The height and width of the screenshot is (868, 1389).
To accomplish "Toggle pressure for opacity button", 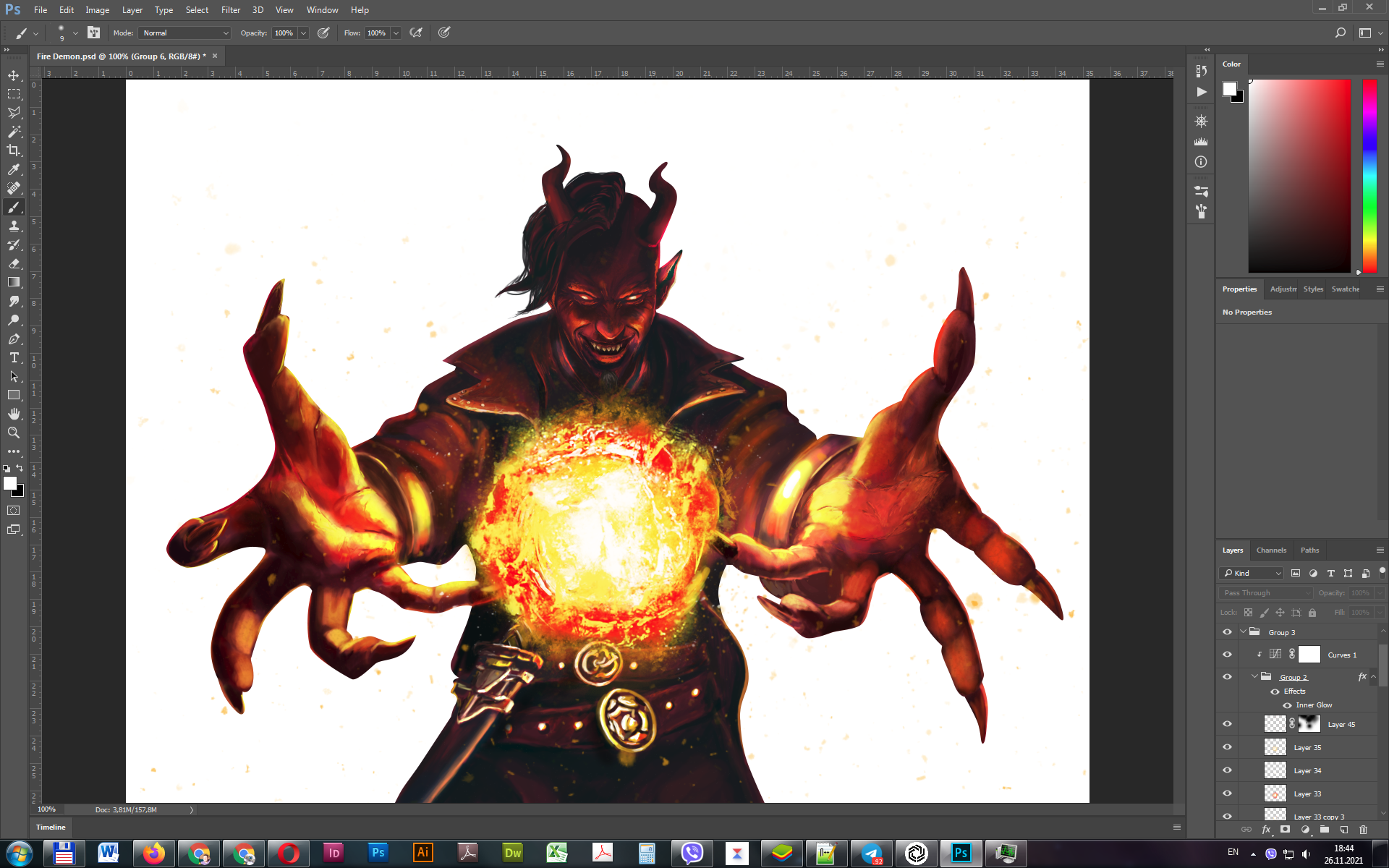I will coord(323,33).
